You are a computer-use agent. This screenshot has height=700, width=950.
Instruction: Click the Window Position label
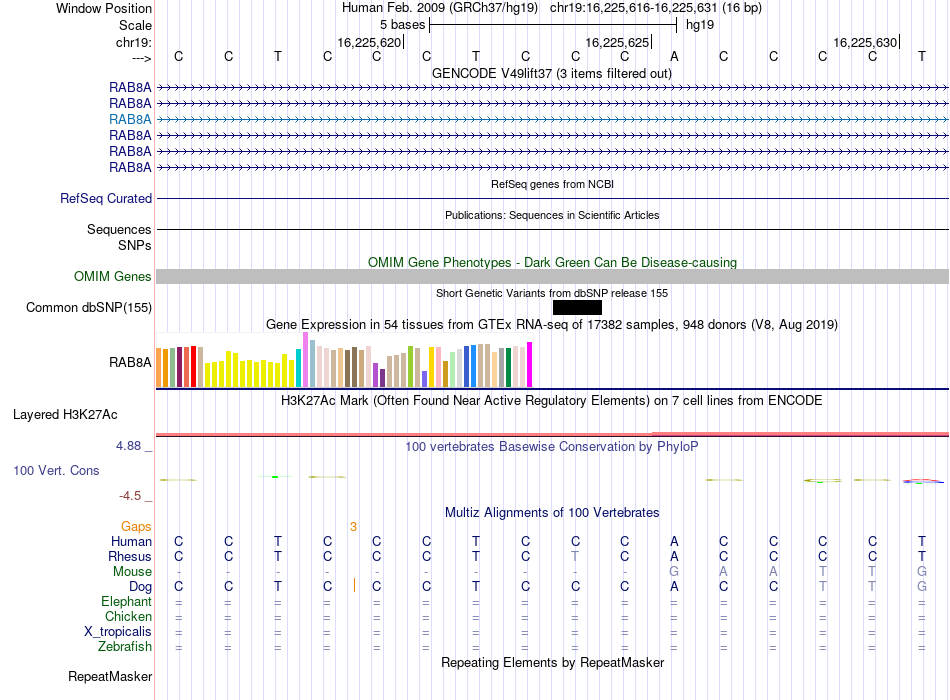click(x=104, y=8)
